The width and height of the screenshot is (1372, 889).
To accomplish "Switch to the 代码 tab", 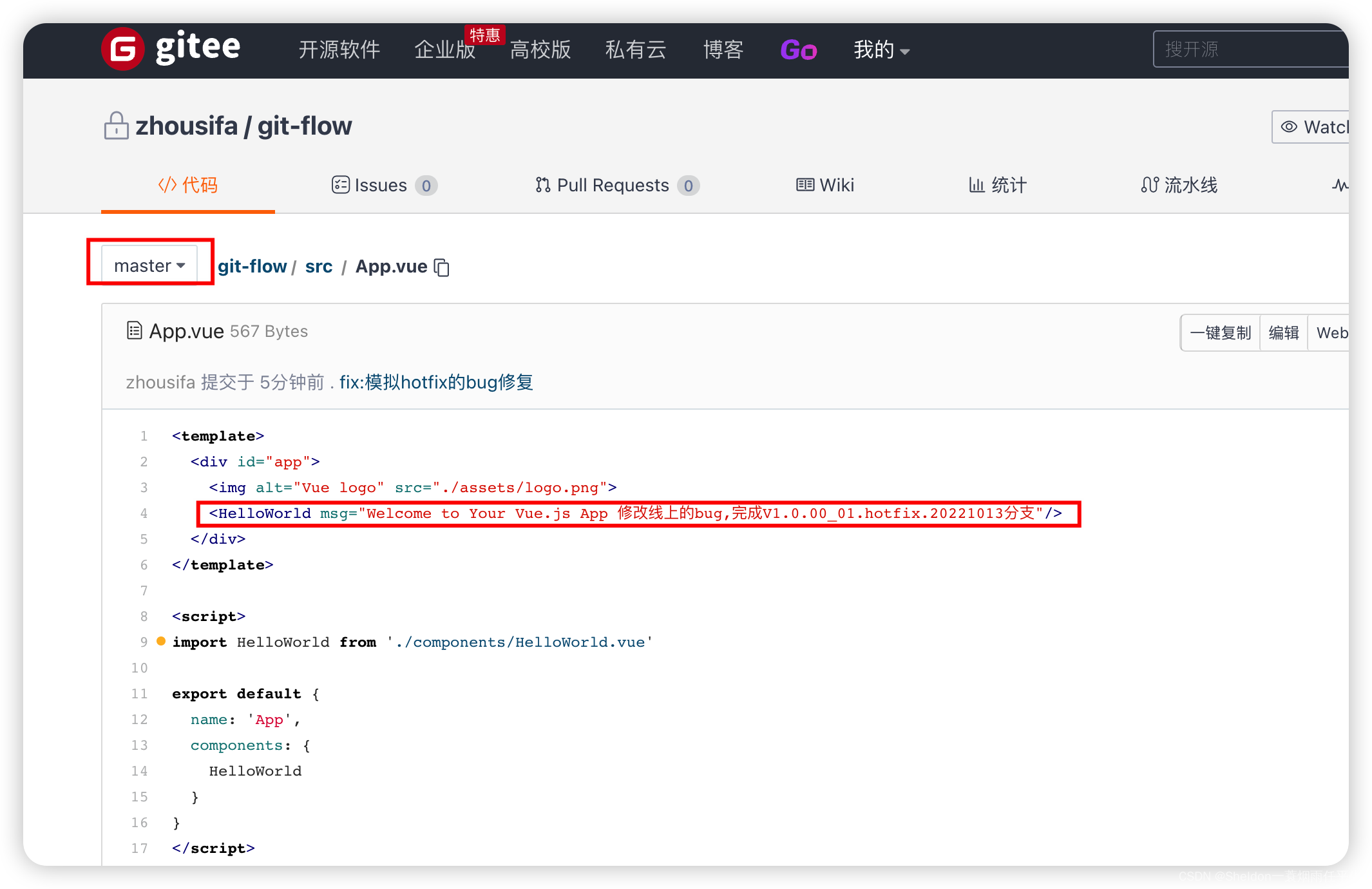I will [188, 186].
